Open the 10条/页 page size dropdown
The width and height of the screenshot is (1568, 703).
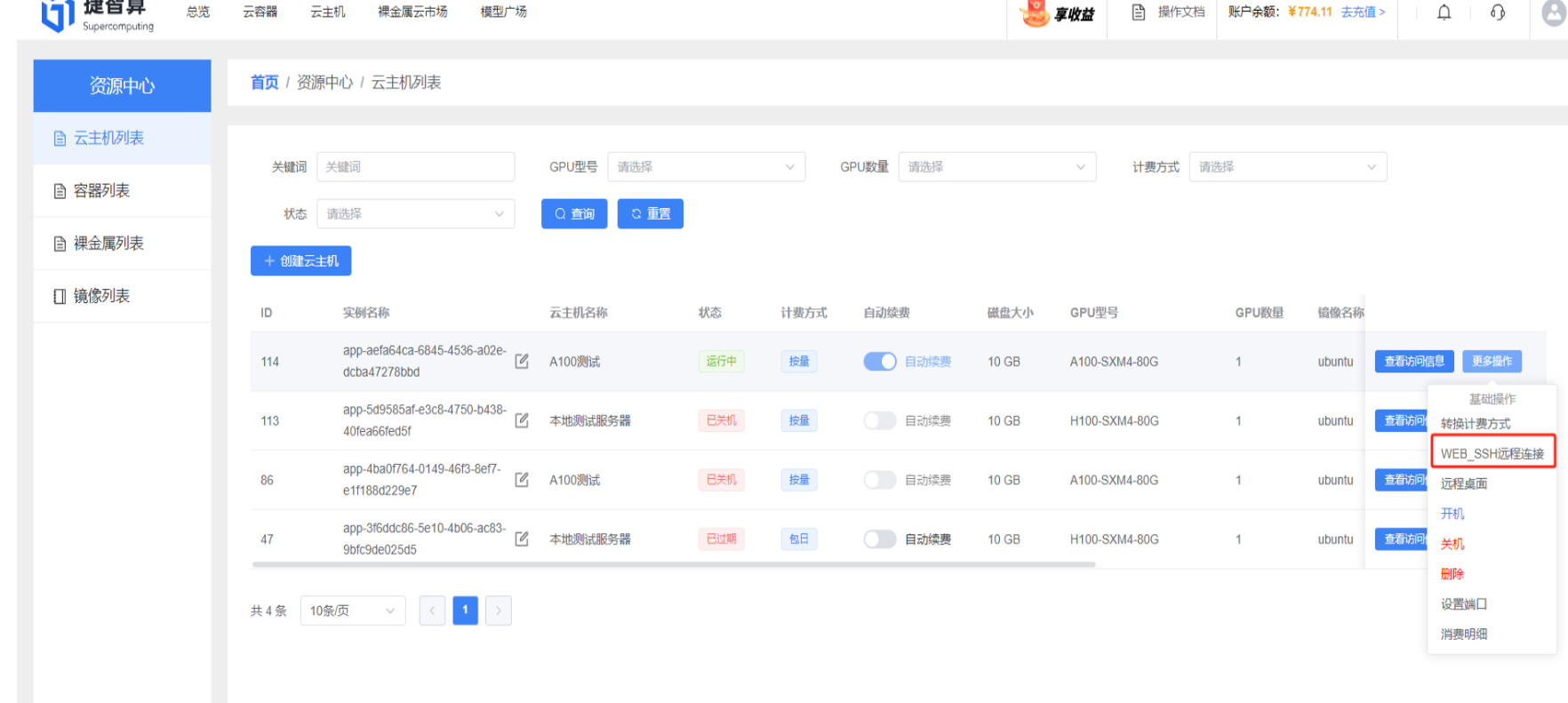(x=352, y=611)
